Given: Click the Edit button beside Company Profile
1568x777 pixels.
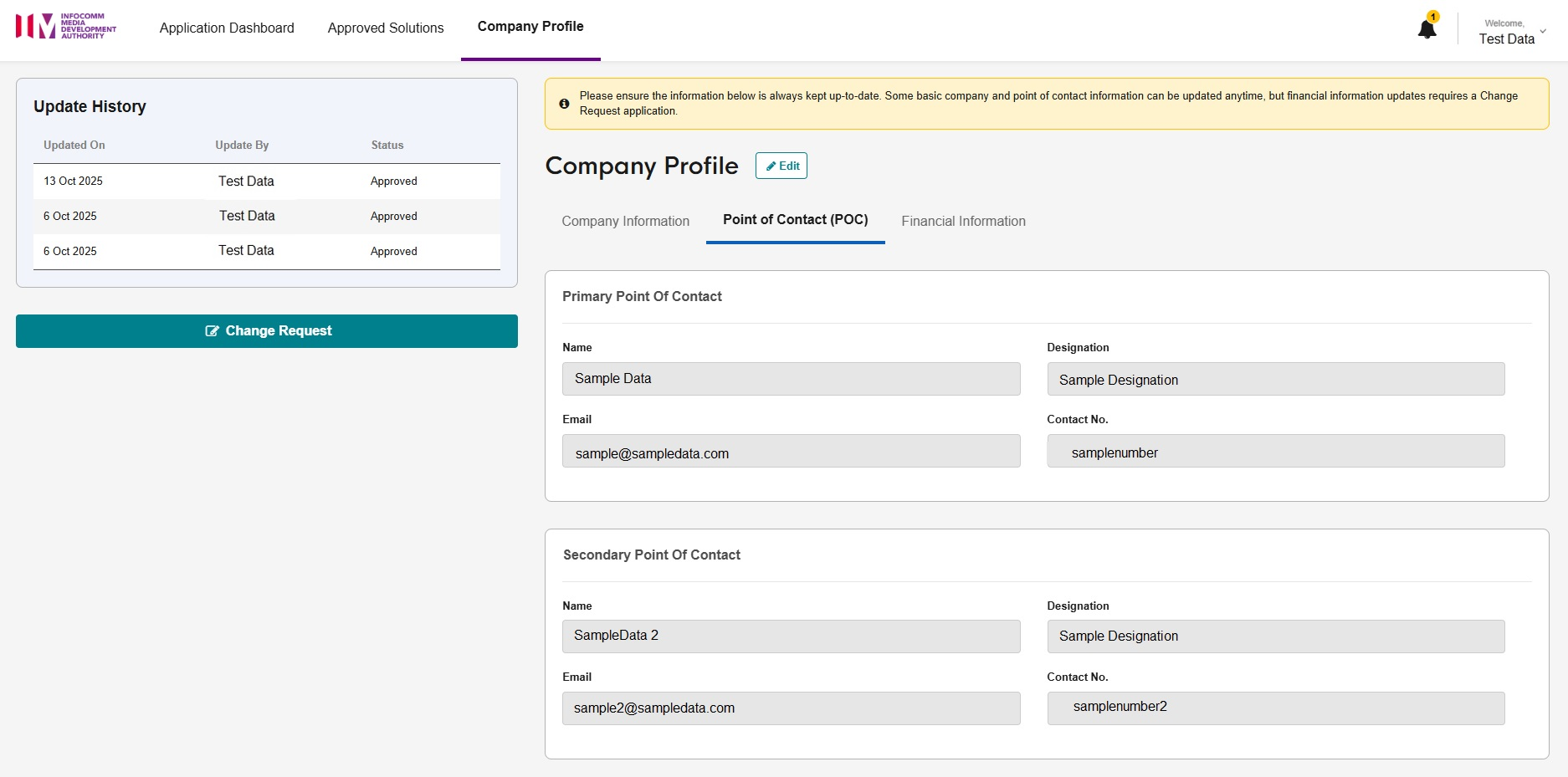Looking at the screenshot, I should coord(781,166).
